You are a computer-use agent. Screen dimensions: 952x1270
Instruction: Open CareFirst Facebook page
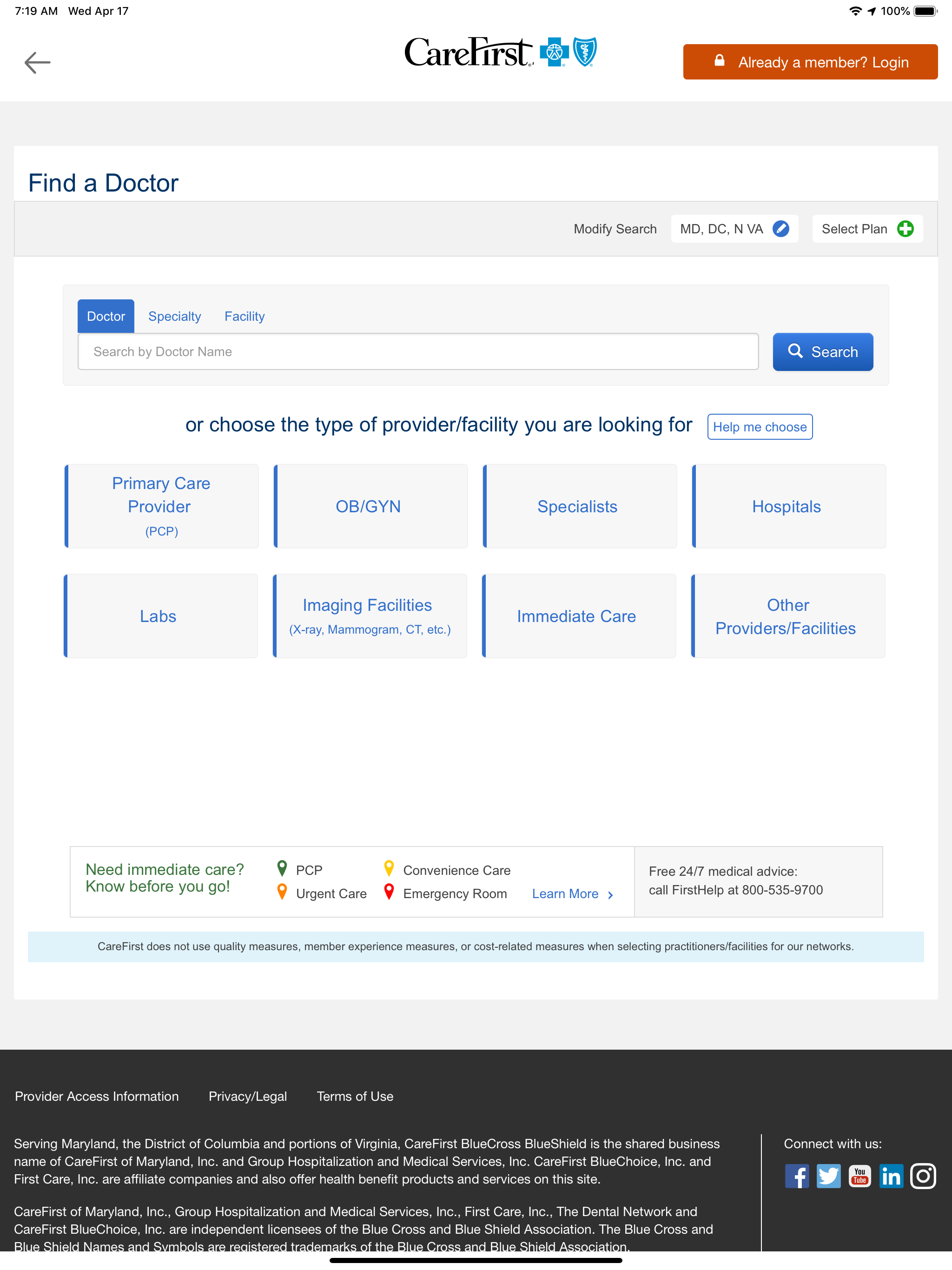[x=797, y=1177]
